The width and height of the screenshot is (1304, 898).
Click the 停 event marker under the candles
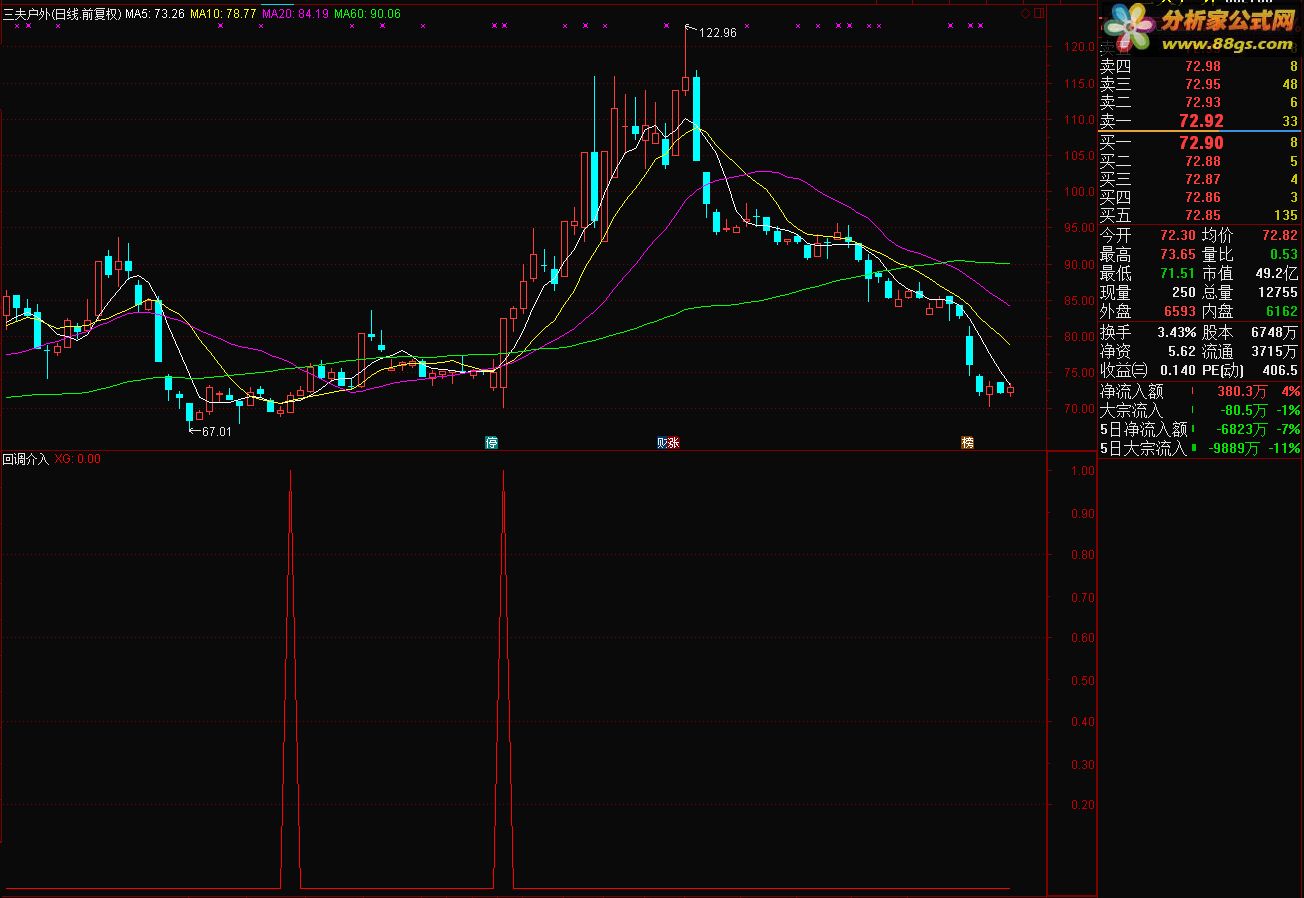(x=491, y=442)
